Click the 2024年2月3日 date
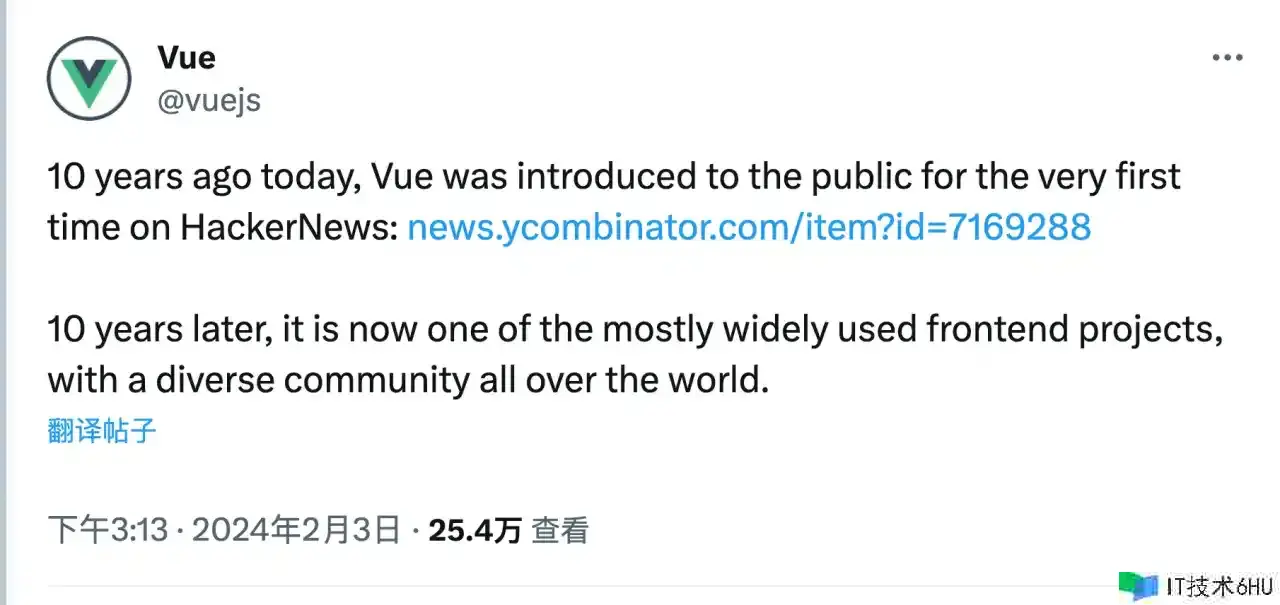The image size is (1280, 605). (x=295, y=530)
